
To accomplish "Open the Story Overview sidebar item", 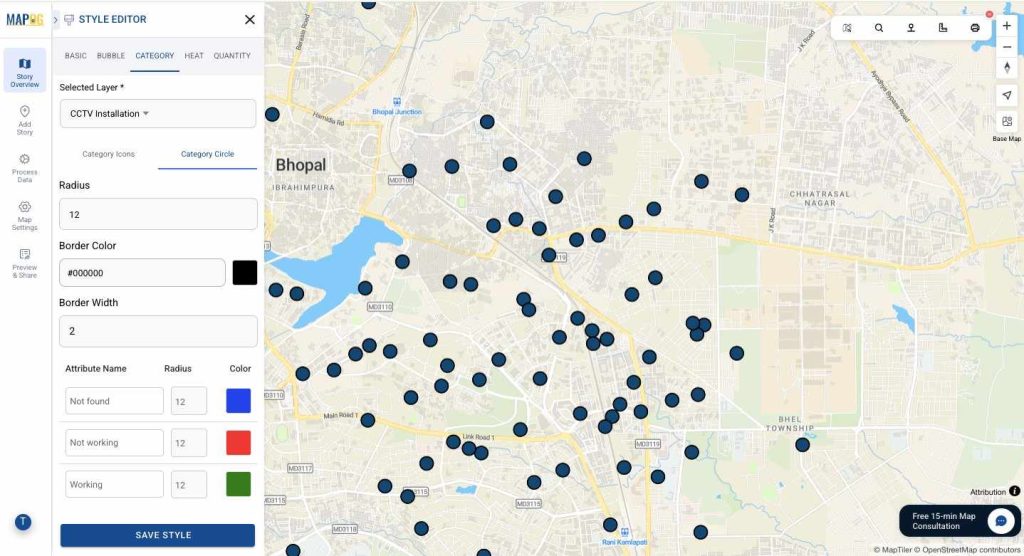I will (x=25, y=71).
